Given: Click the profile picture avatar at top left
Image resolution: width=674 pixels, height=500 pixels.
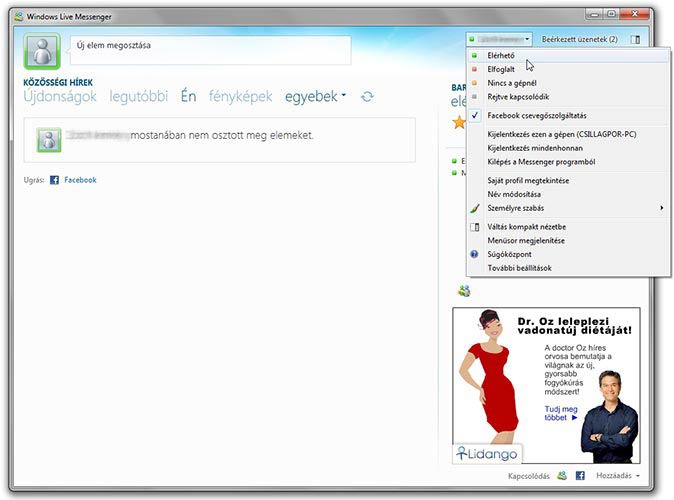Looking at the screenshot, I should 42,51.
